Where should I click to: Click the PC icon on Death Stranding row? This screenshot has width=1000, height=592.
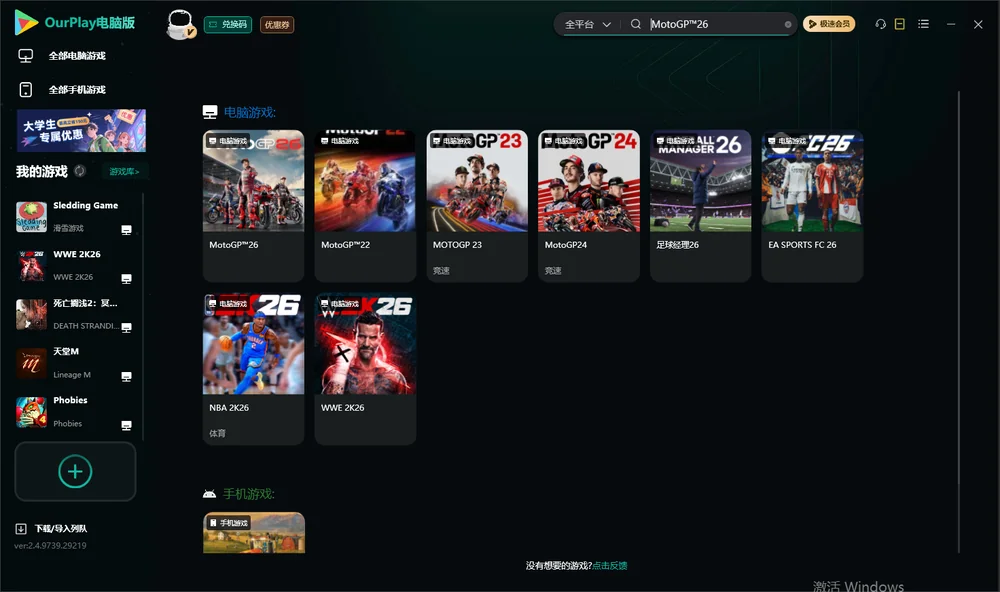point(126,328)
